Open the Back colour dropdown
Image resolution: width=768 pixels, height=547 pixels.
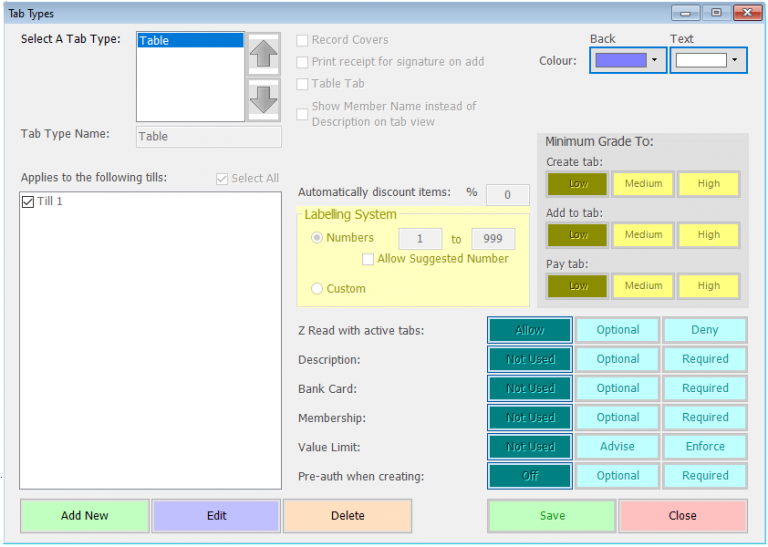(x=654, y=60)
